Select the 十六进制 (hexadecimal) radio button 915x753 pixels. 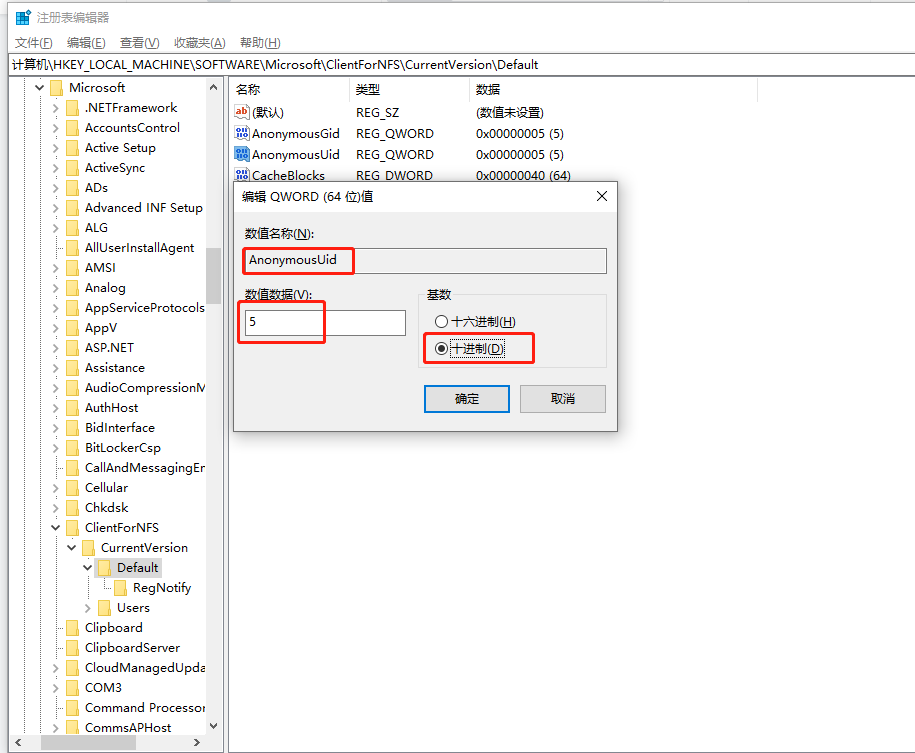tap(441, 322)
